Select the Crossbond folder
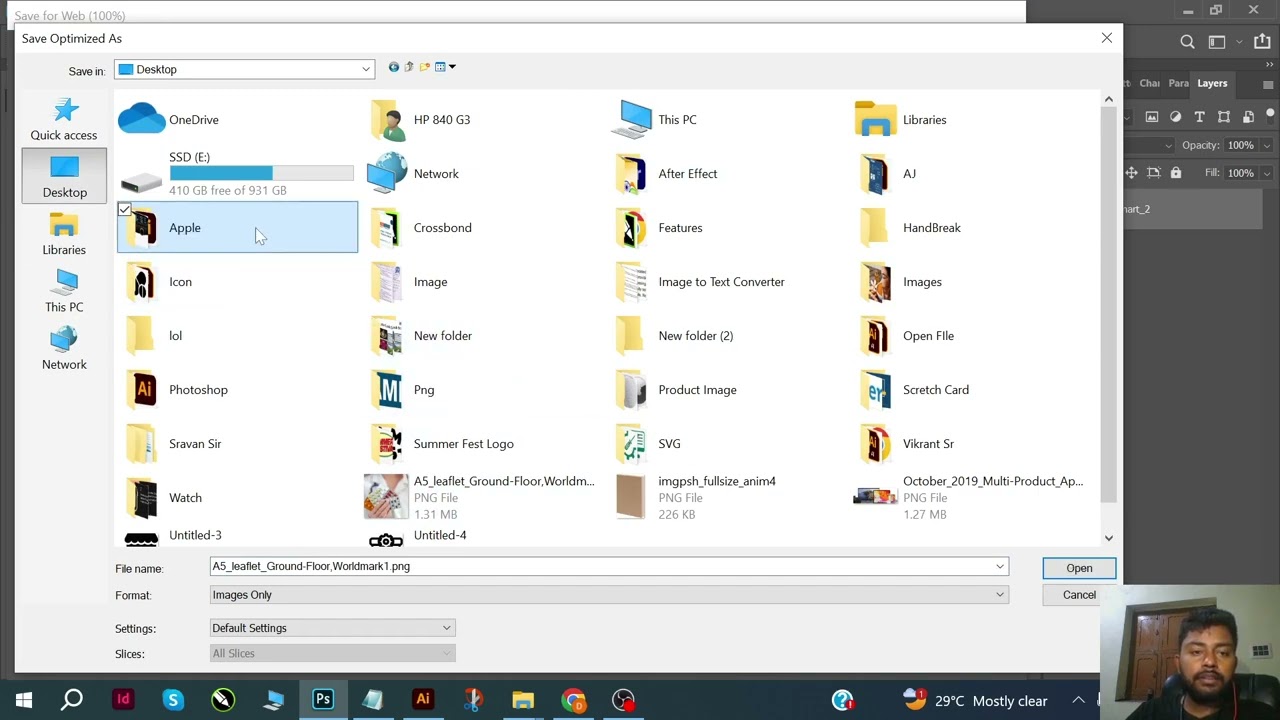This screenshot has width=1280, height=720. pyautogui.click(x=421, y=228)
